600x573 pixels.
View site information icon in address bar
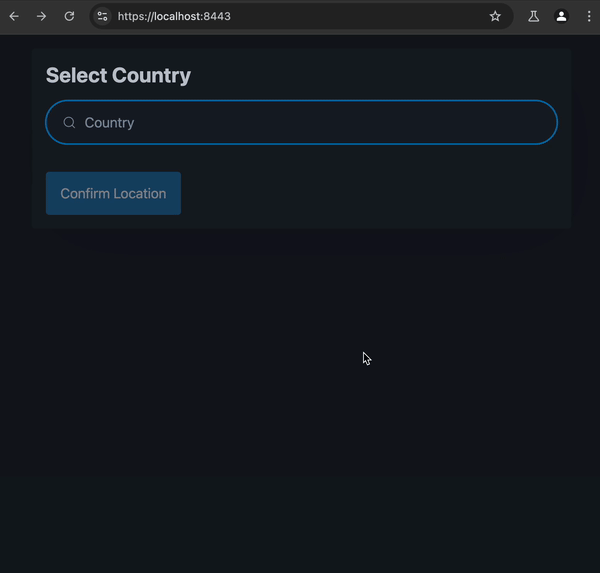pos(102,16)
